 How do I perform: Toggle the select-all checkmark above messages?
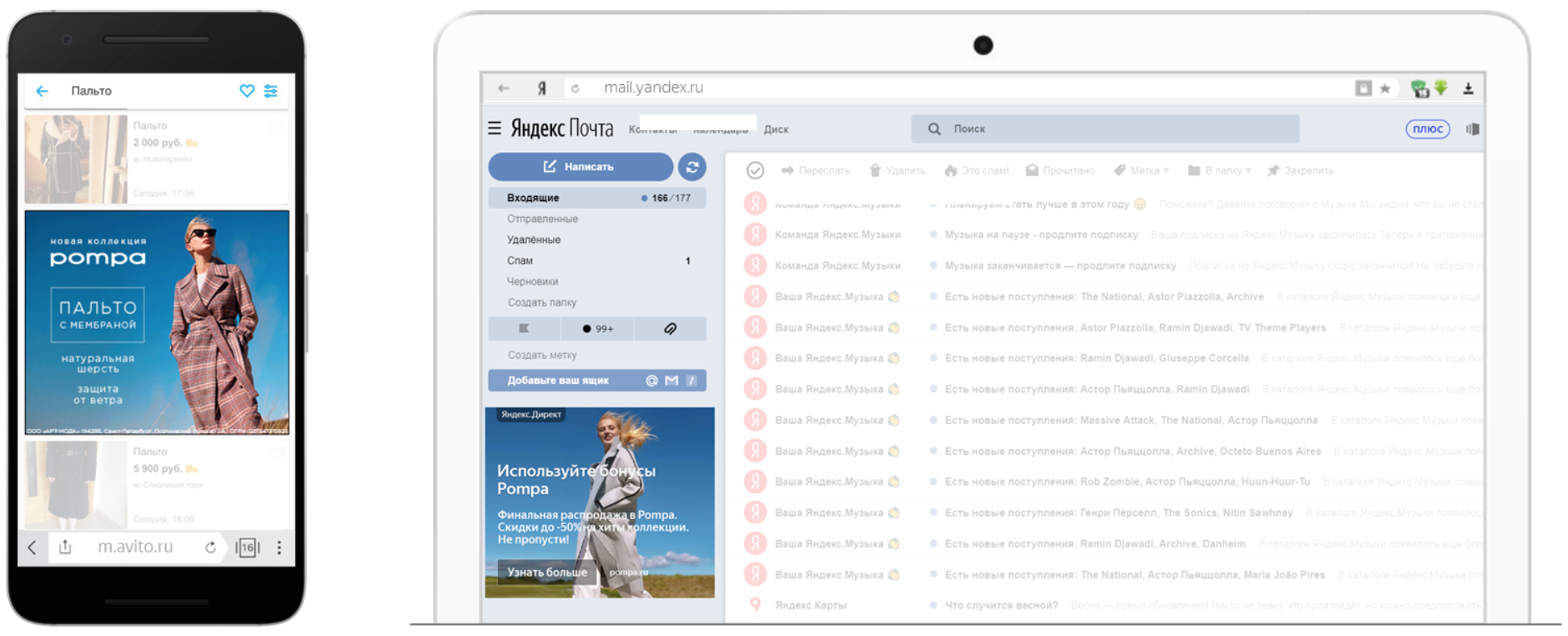pos(755,170)
